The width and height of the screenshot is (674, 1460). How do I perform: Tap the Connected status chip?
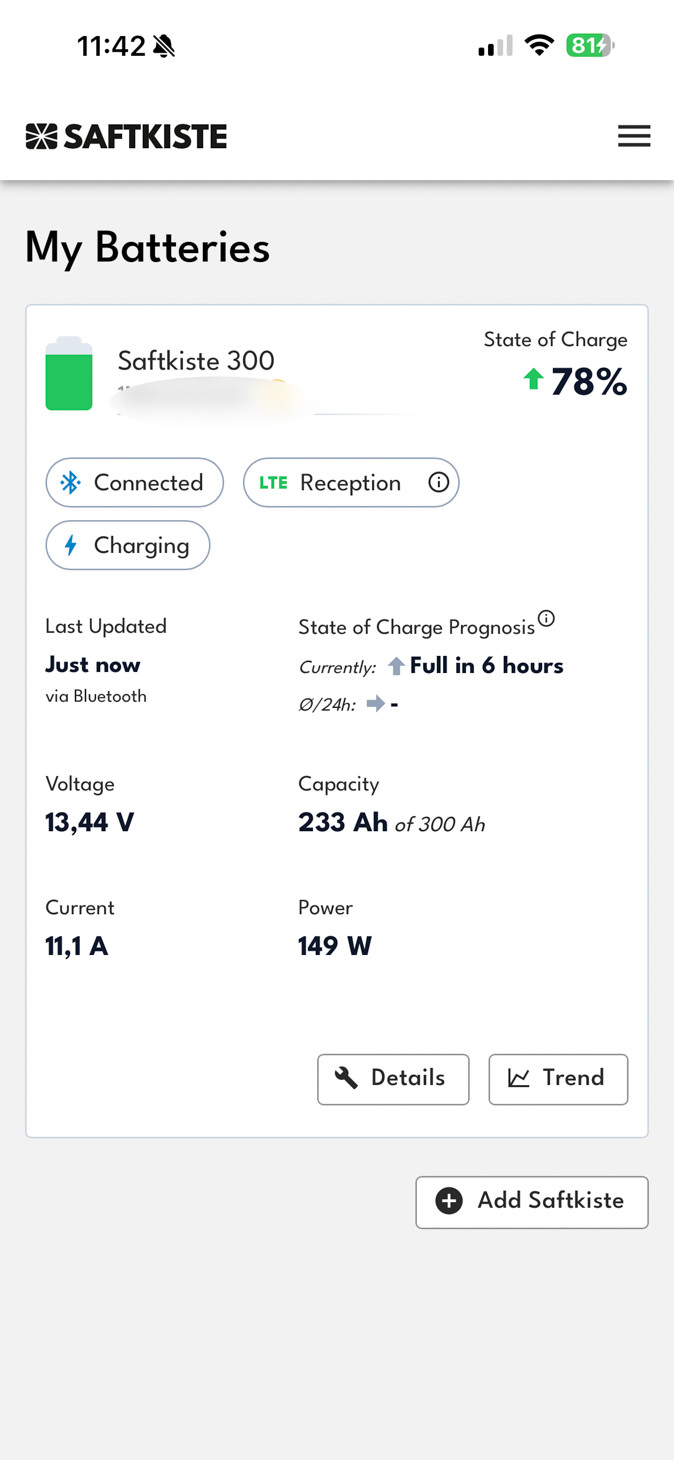[134, 483]
